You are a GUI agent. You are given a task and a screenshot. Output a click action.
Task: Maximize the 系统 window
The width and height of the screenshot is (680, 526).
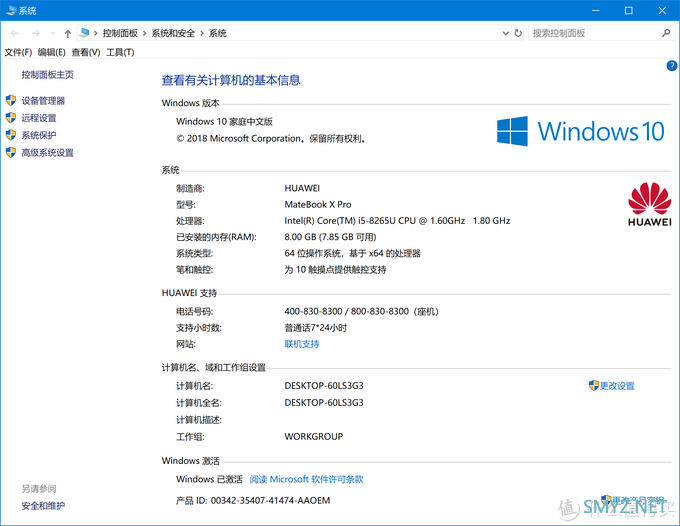629,10
